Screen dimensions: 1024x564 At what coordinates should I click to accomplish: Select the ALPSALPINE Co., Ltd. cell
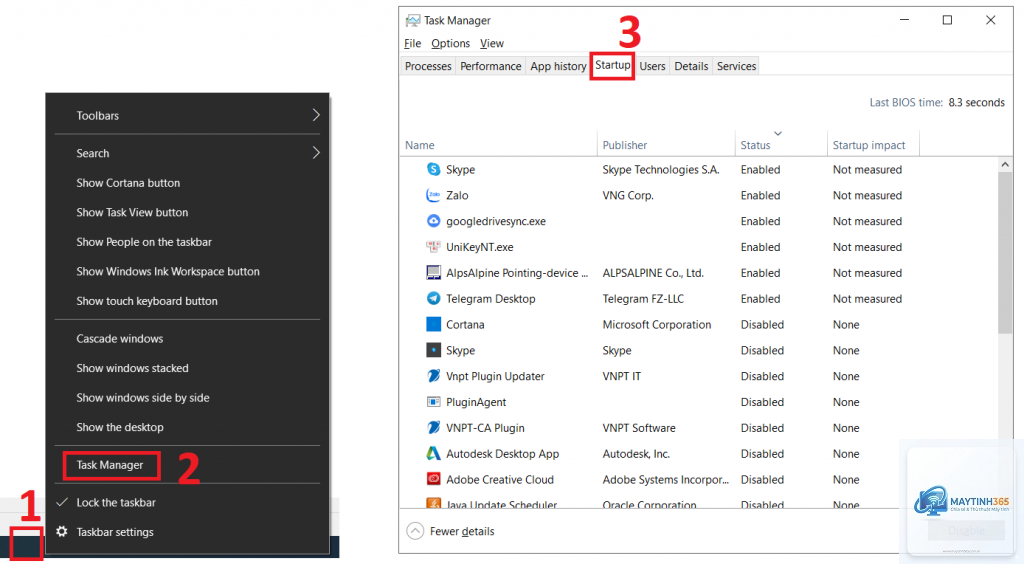pyautogui.click(x=653, y=273)
